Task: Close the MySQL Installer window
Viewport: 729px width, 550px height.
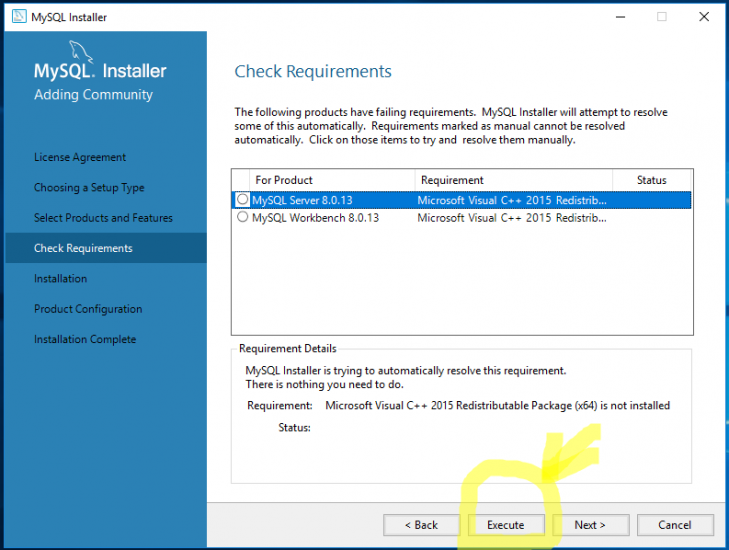Action: point(704,17)
